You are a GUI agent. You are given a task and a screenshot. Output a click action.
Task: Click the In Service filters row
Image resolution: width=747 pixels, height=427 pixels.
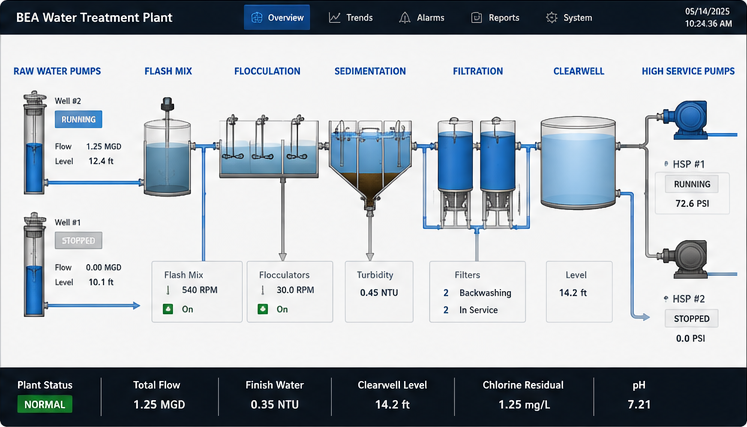(471, 310)
